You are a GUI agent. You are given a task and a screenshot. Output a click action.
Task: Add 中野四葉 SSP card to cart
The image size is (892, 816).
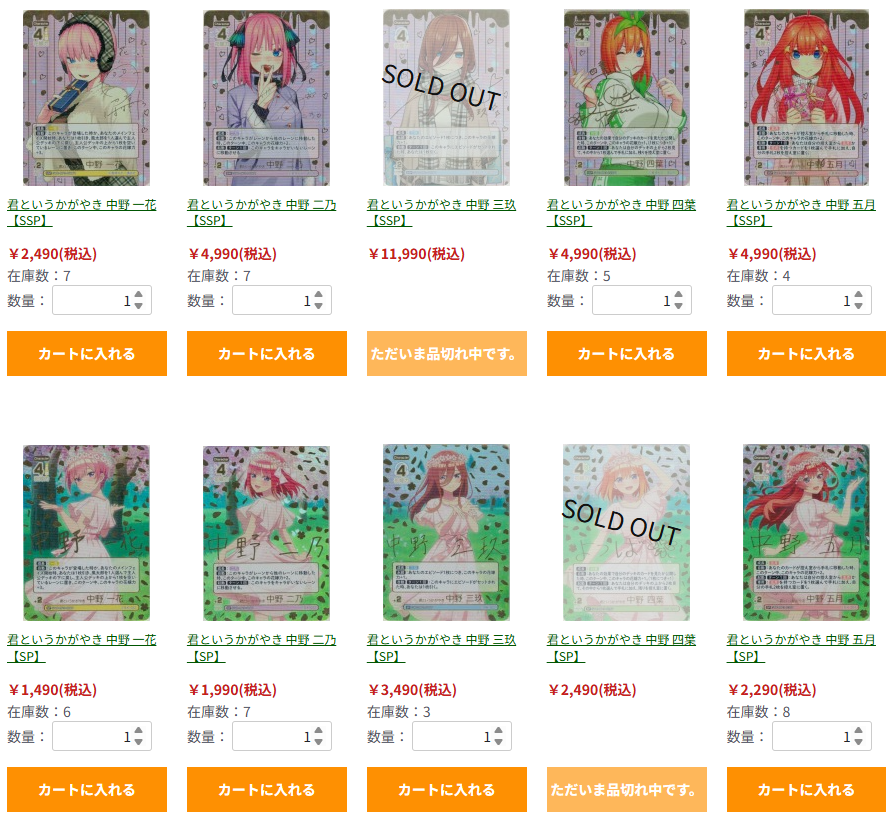[x=626, y=353]
